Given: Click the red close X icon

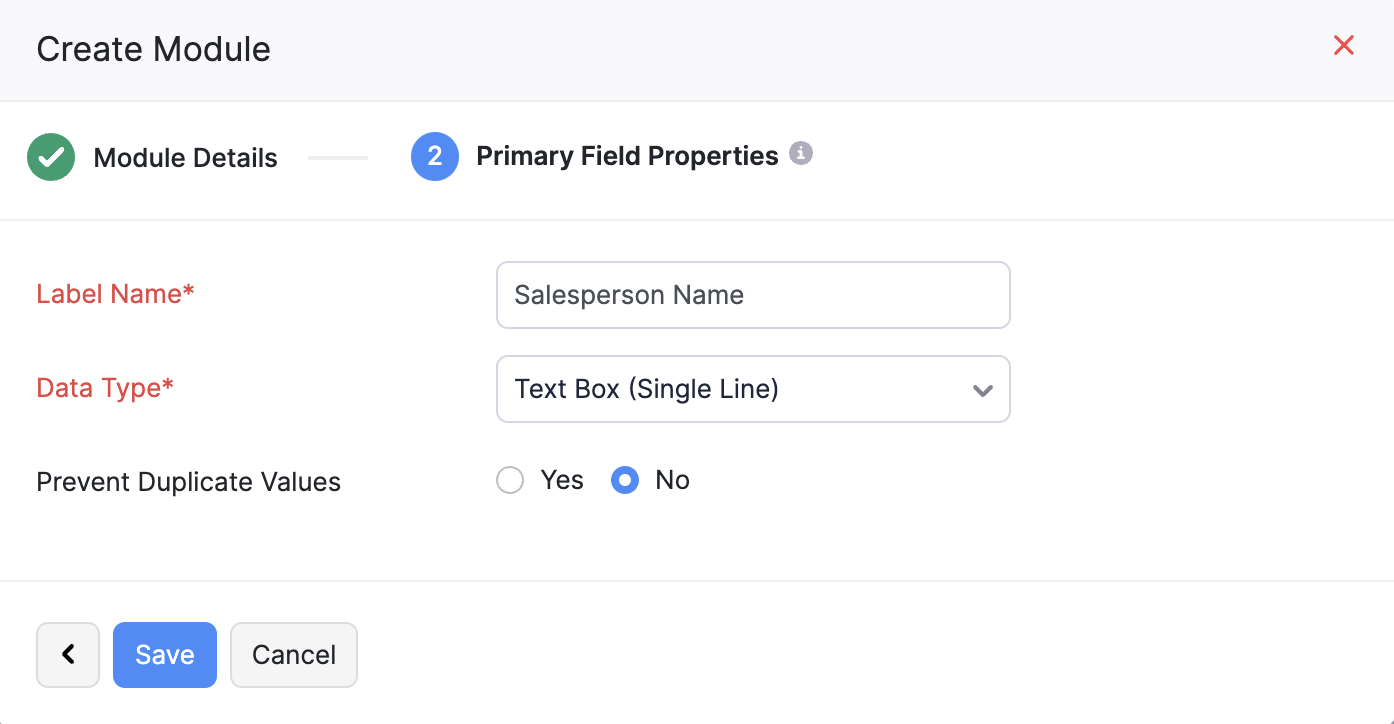Looking at the screenshot, I should pos(1343,45).
